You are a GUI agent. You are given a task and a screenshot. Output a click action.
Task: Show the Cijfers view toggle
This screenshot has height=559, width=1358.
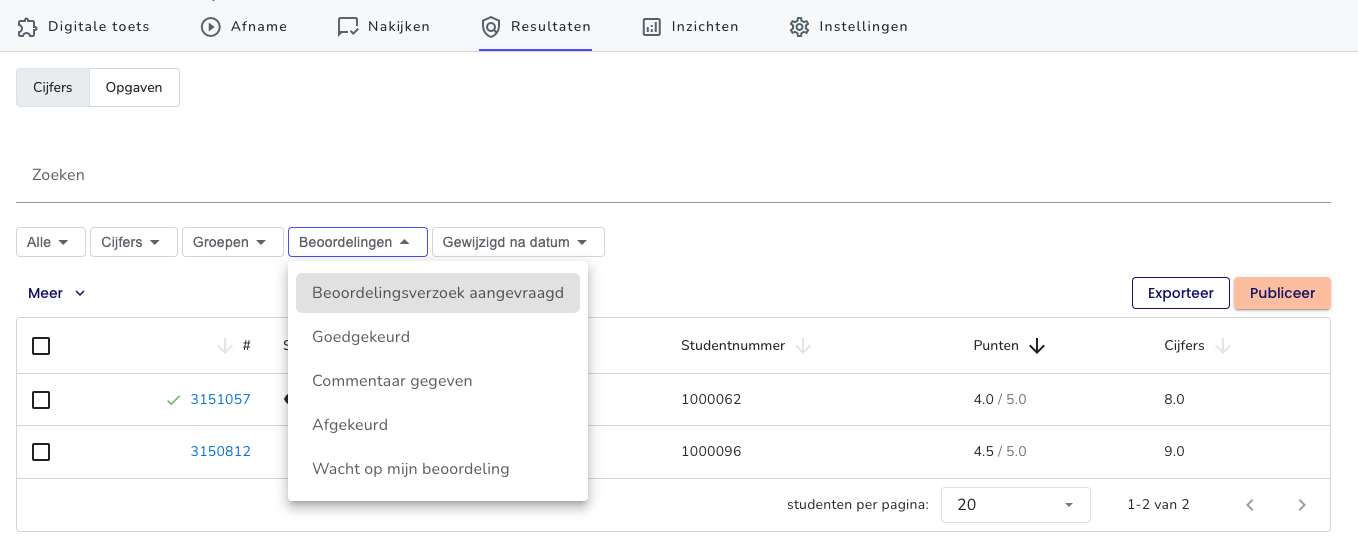coord(53,87)
